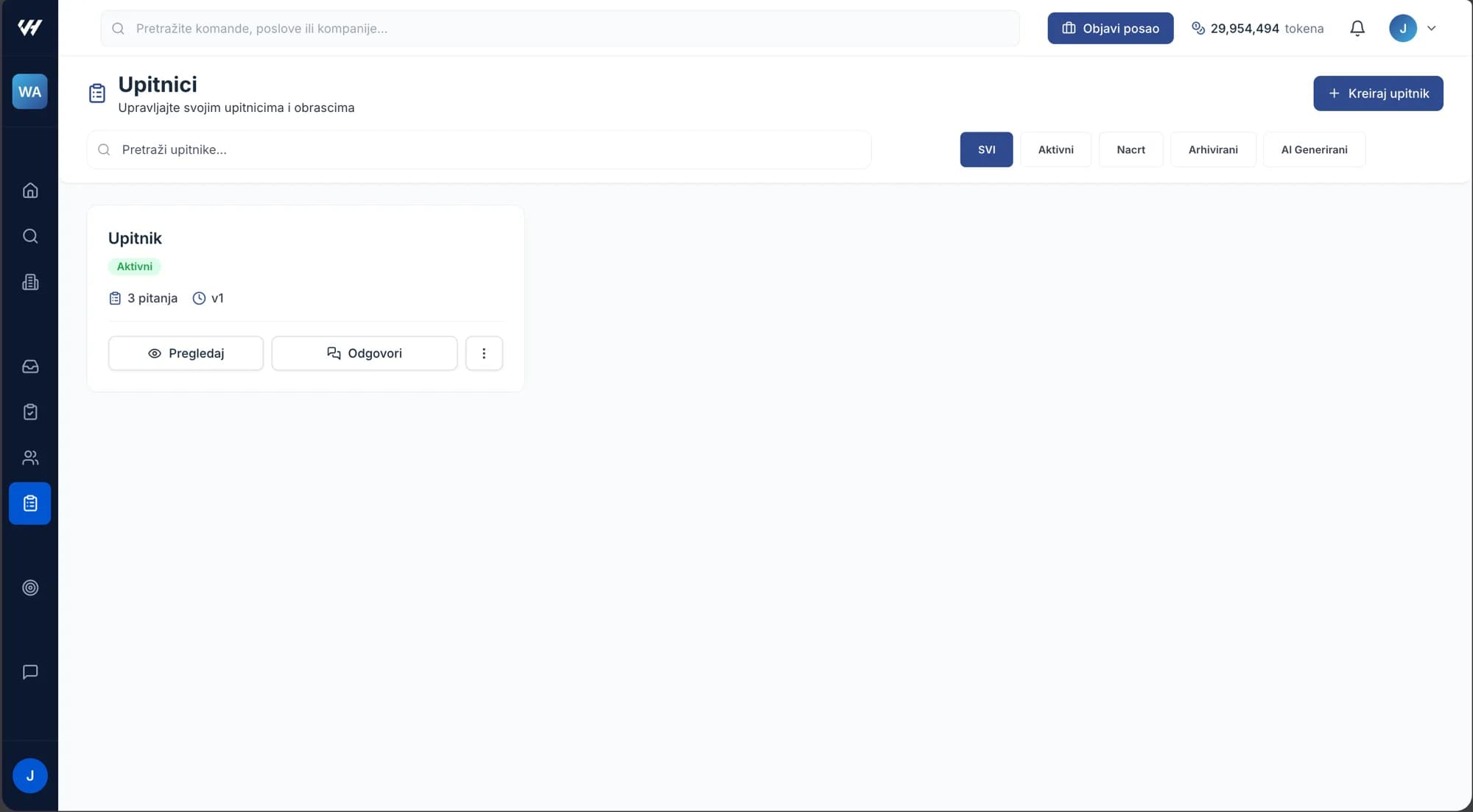Open the notifications bell
The image size is (1473, 812).
(x=1357, y=29)
